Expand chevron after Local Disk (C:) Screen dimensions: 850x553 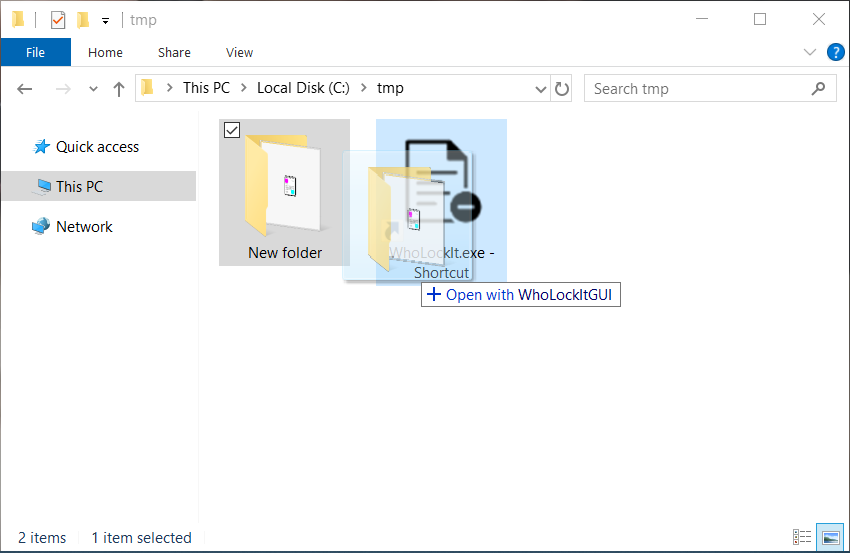tap(364, 88)
